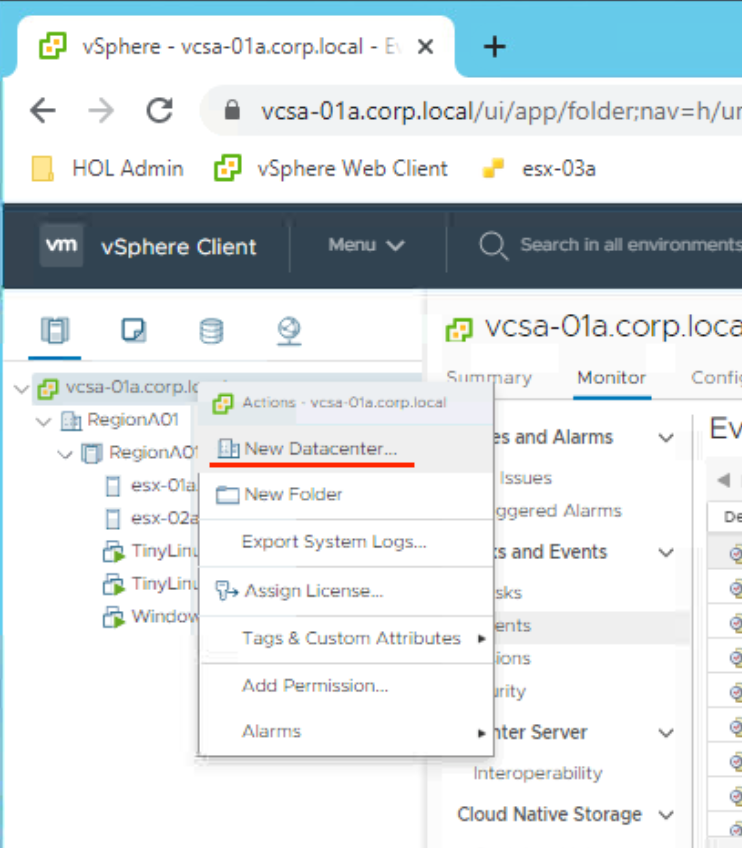Open Sessions in Monitor sidebar
Screen dimensions: 742x848
click(513, 659)
